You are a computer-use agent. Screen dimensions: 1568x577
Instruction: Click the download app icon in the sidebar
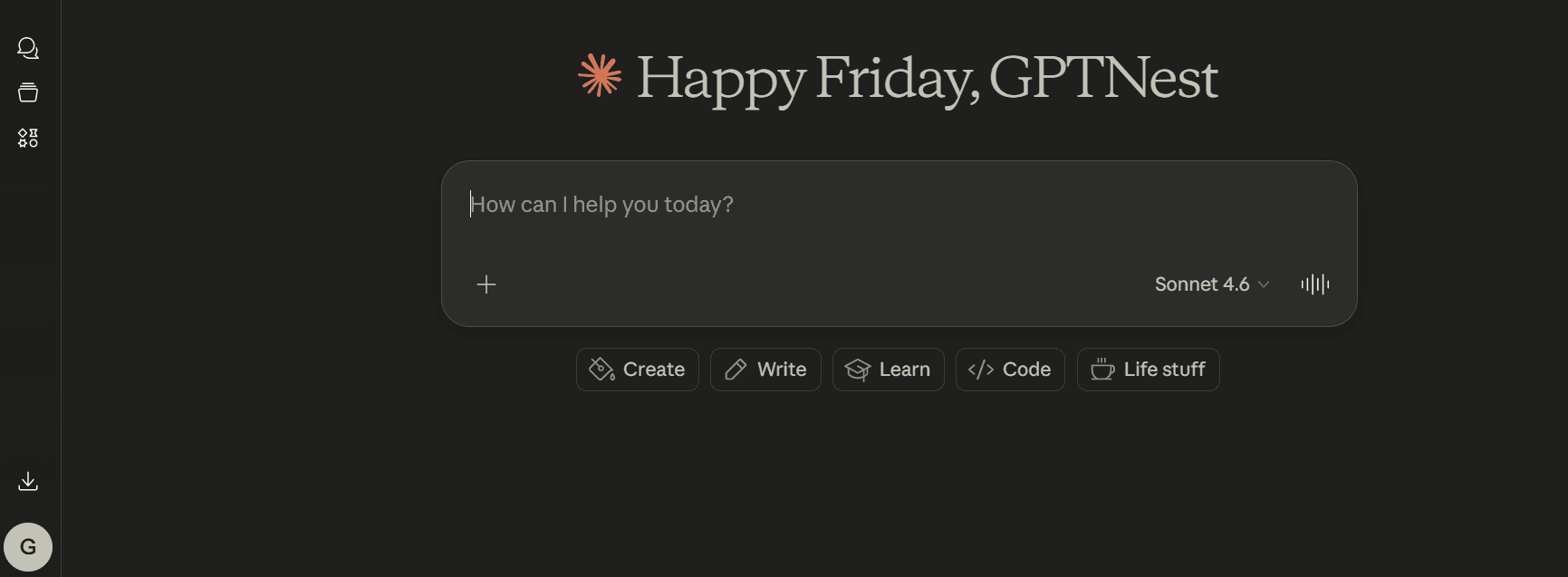28,481
